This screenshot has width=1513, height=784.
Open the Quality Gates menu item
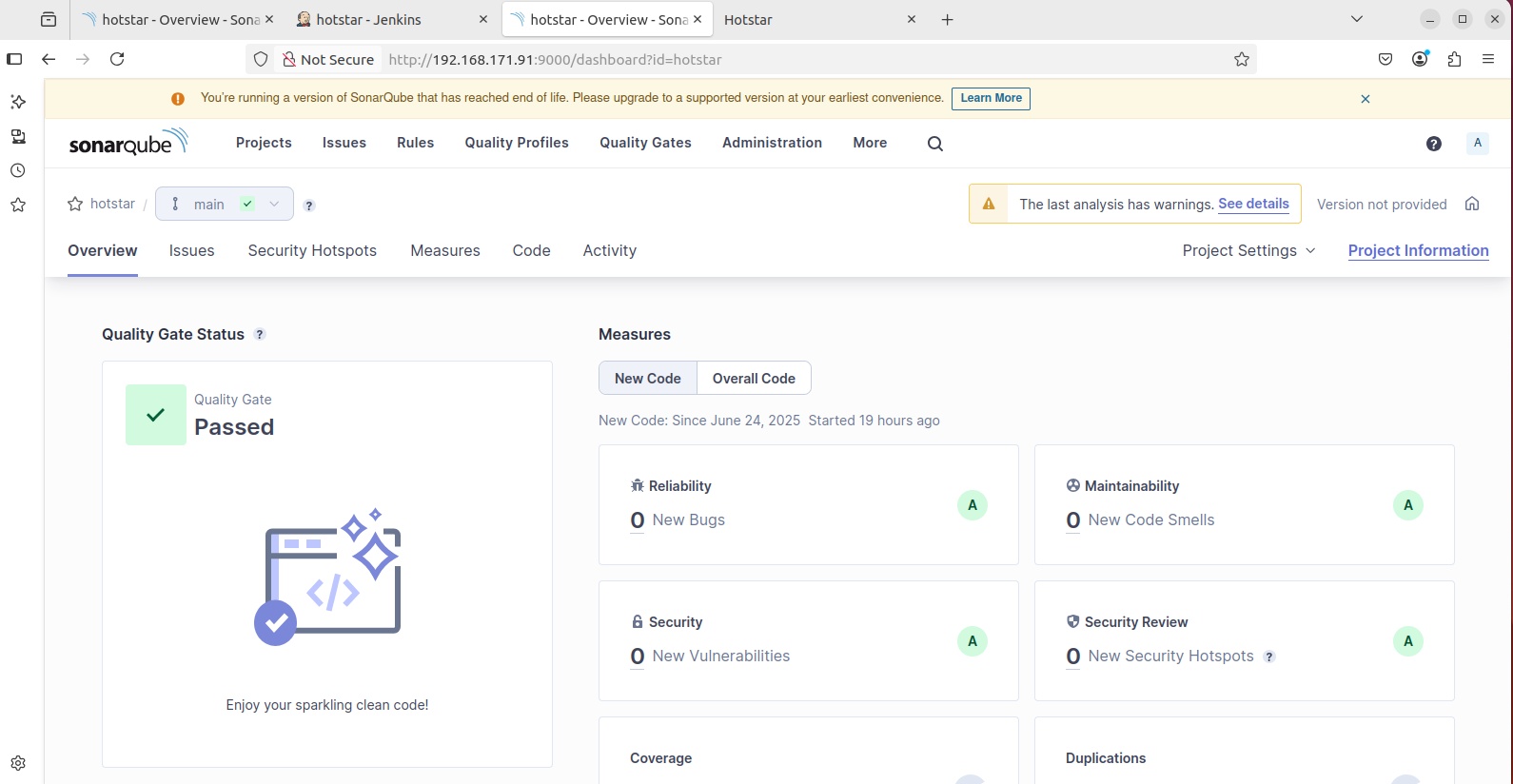coord(645,143)
